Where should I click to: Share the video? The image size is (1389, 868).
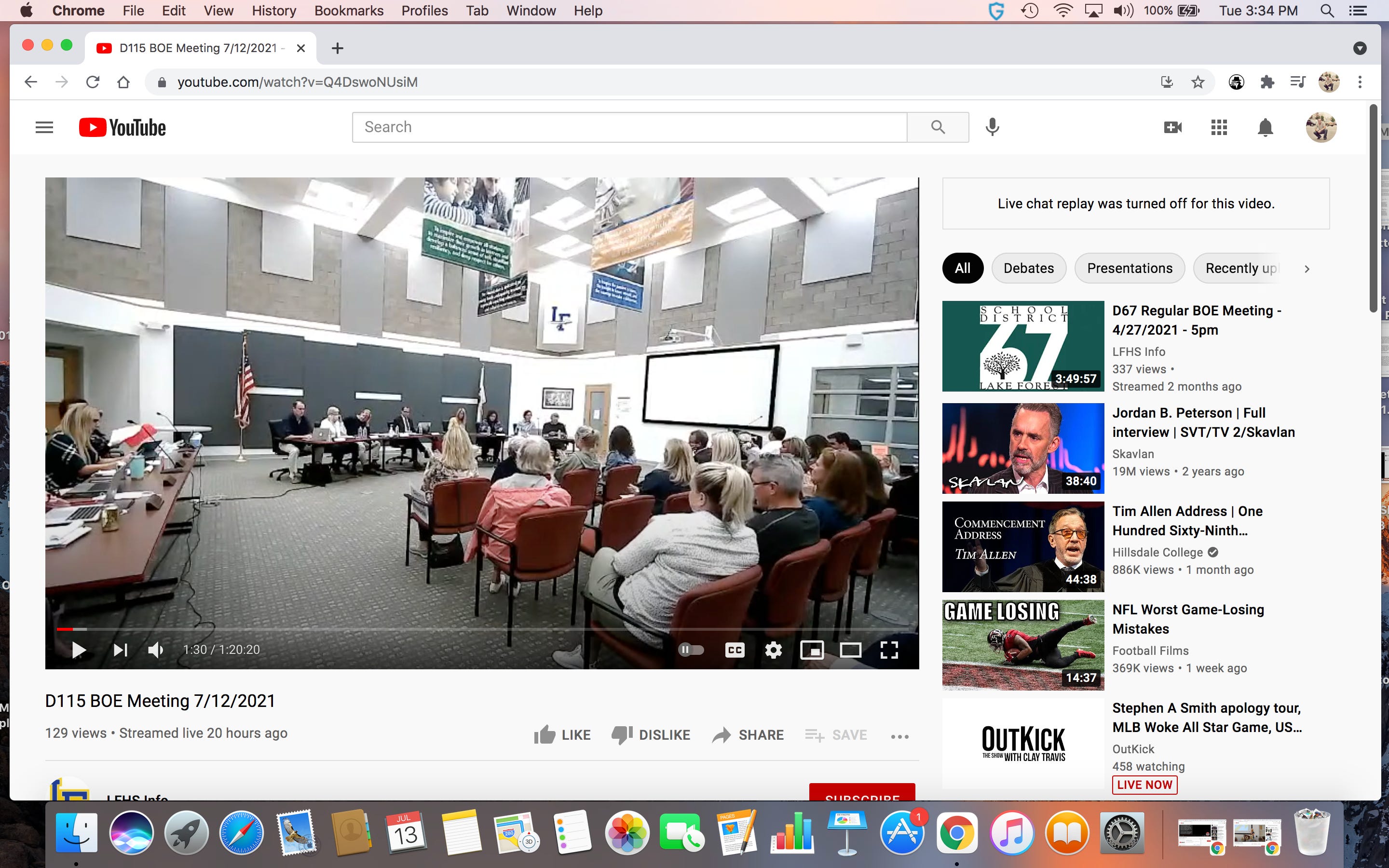[x=747, y=735]
